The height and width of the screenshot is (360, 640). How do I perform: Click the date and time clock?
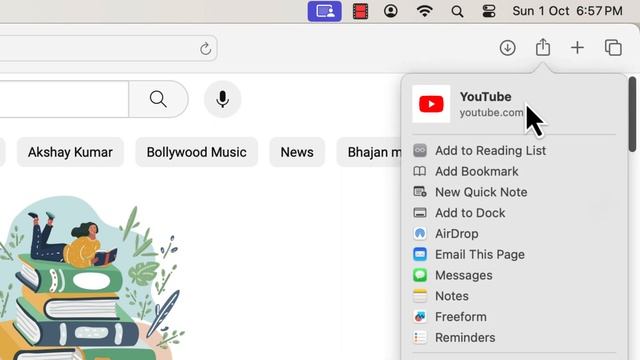click(x=567, y=11)
